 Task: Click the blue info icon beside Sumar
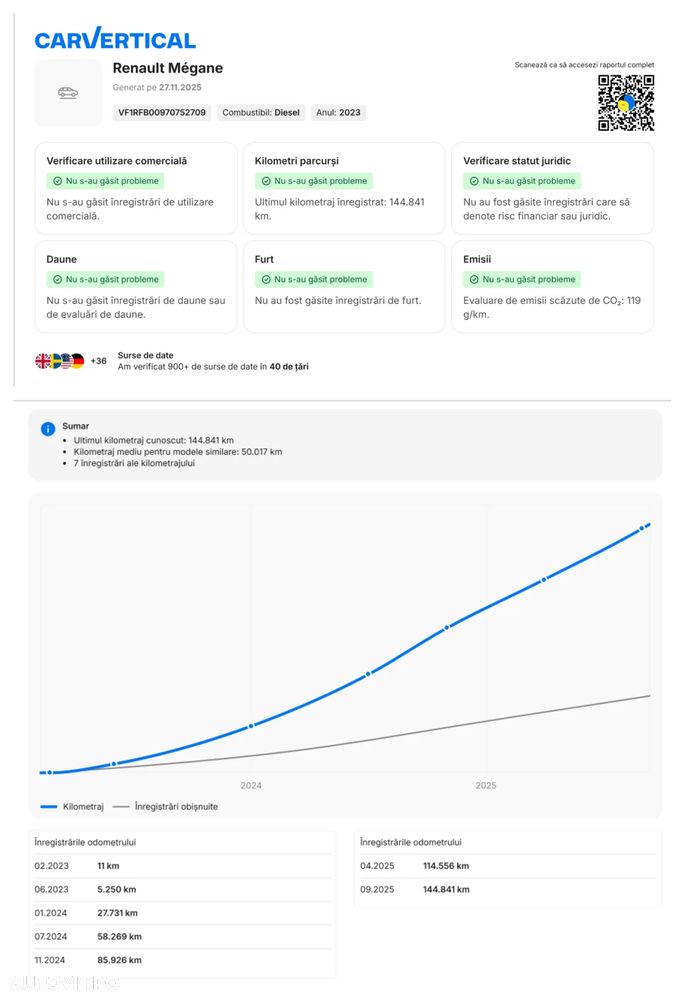tap(47, 429)
